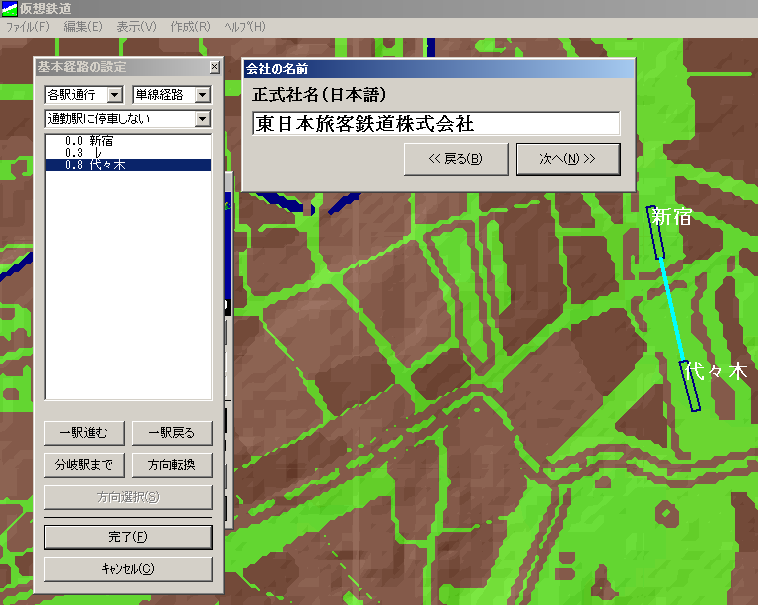The width and height of the screenshot is (758, 605).
Task: Click the cyan track between 新宿 and 代々木
Action: click(x=672, y=310)
